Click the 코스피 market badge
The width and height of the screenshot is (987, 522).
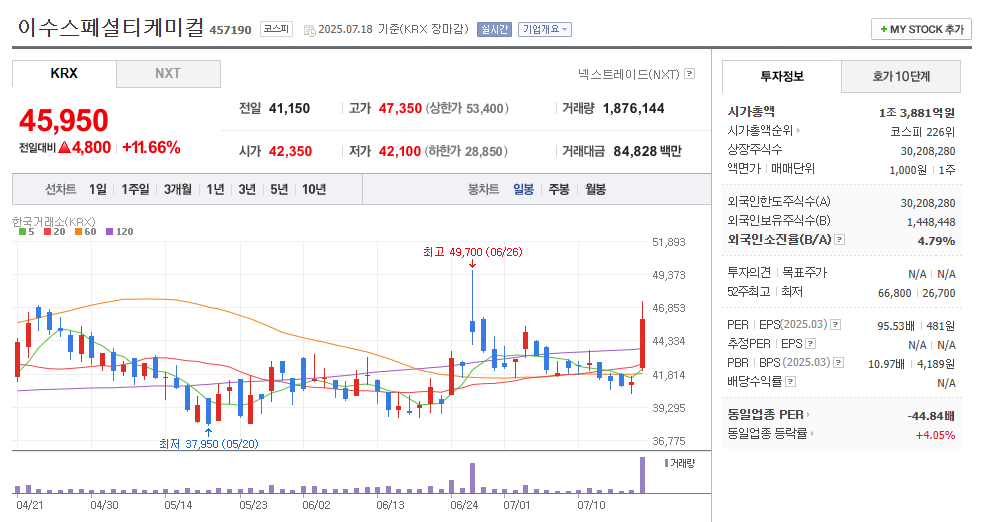[276, 29]
